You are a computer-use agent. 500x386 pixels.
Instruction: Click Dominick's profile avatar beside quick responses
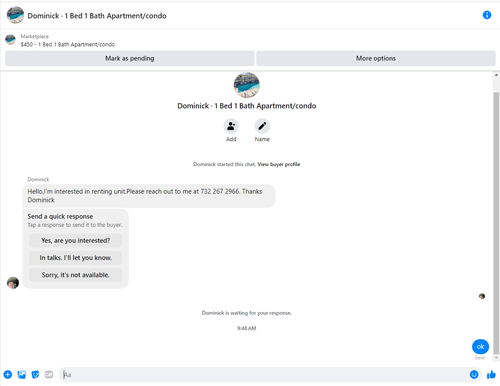point(13,283)
